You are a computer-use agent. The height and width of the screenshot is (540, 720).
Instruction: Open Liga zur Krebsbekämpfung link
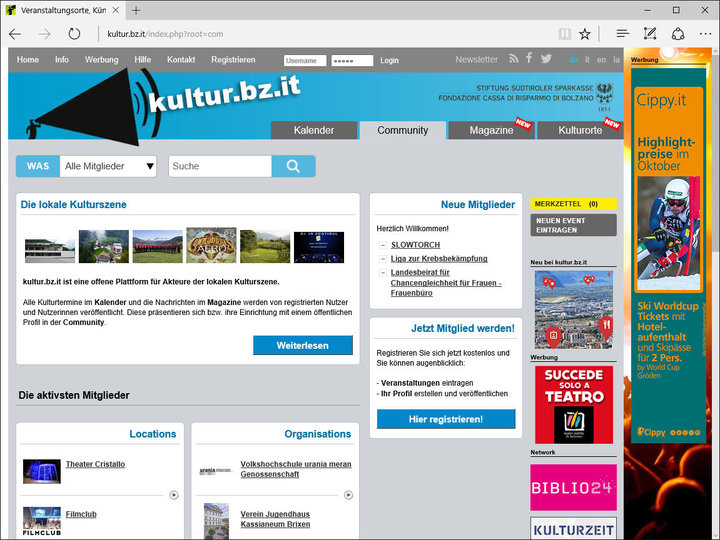[439, 259]
